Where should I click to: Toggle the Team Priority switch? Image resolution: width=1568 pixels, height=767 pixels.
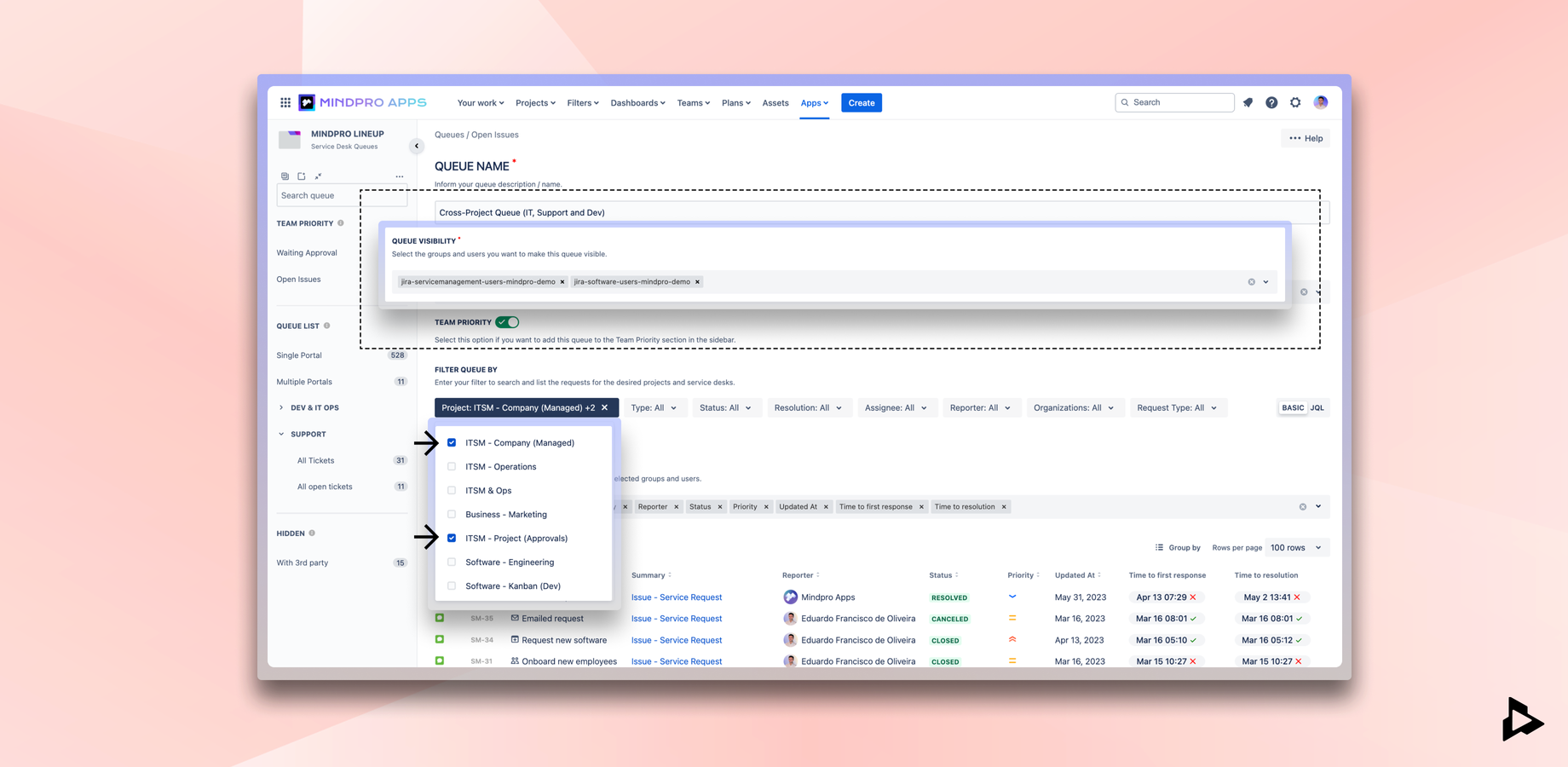click(x=508, y=322)
